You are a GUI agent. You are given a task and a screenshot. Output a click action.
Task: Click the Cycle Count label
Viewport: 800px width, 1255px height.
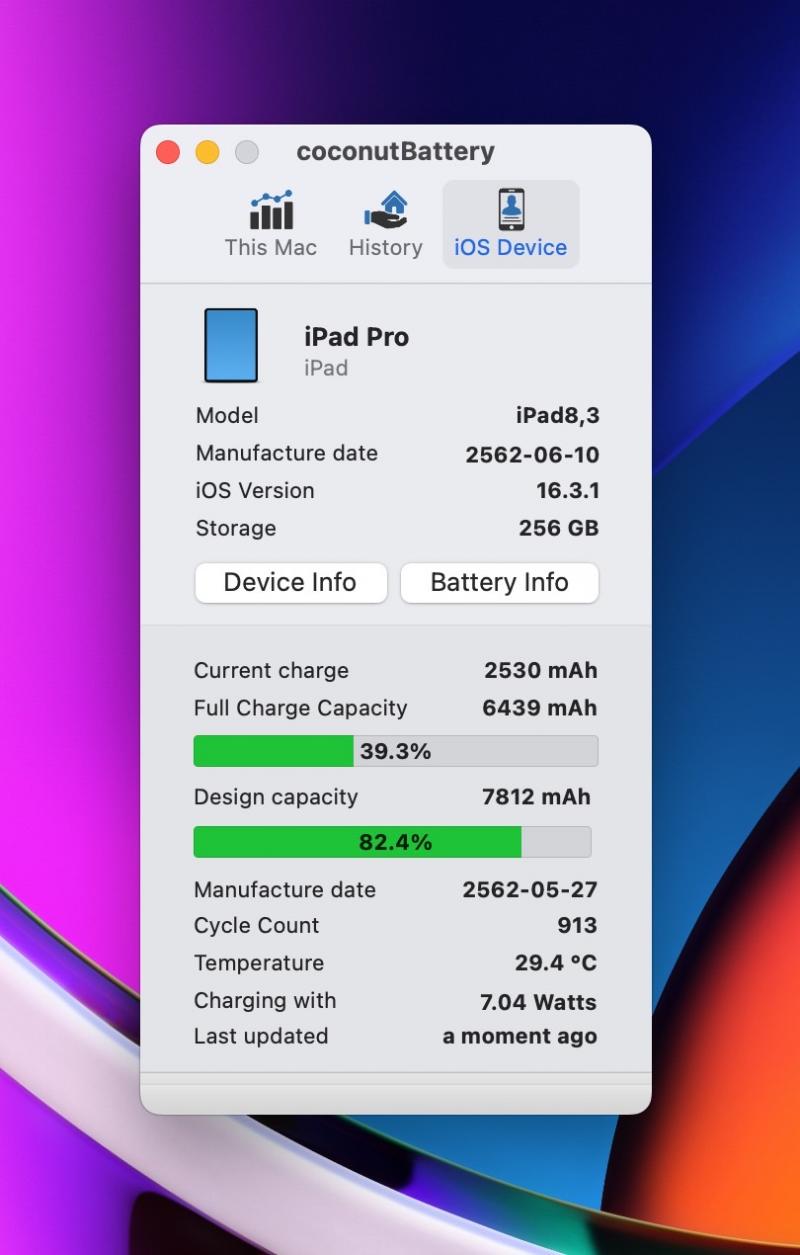(257, 926)
